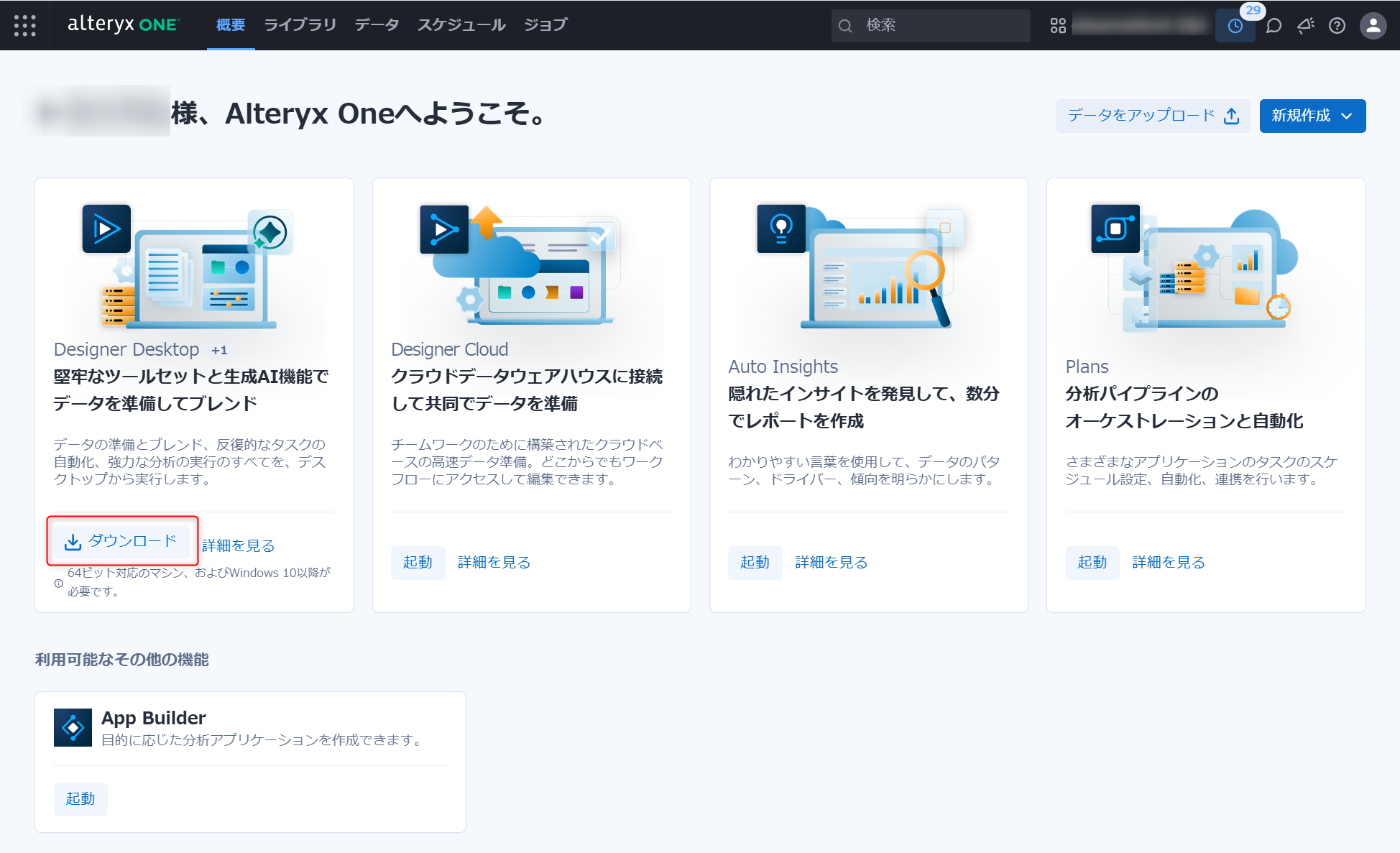
Task: Click the info icon beside 64-bit requirement
Action: point(59,583)
